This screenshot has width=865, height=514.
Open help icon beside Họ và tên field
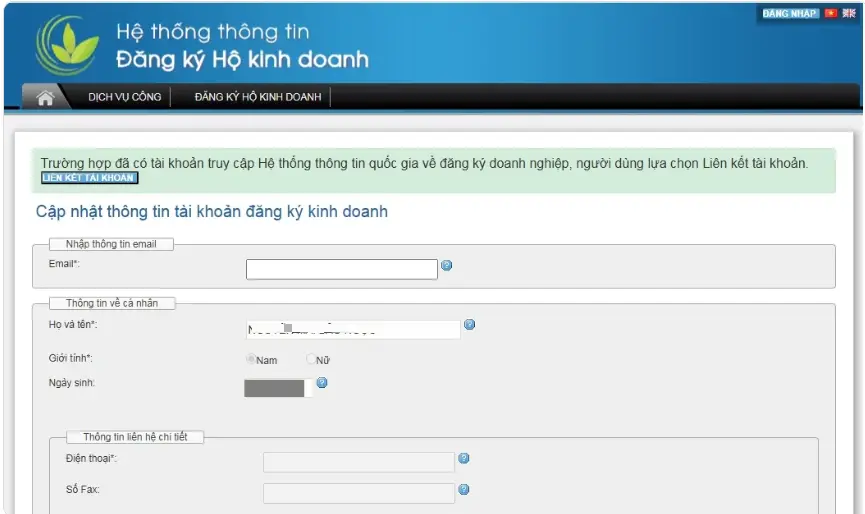pyautogui.click(x=469, y=324)
